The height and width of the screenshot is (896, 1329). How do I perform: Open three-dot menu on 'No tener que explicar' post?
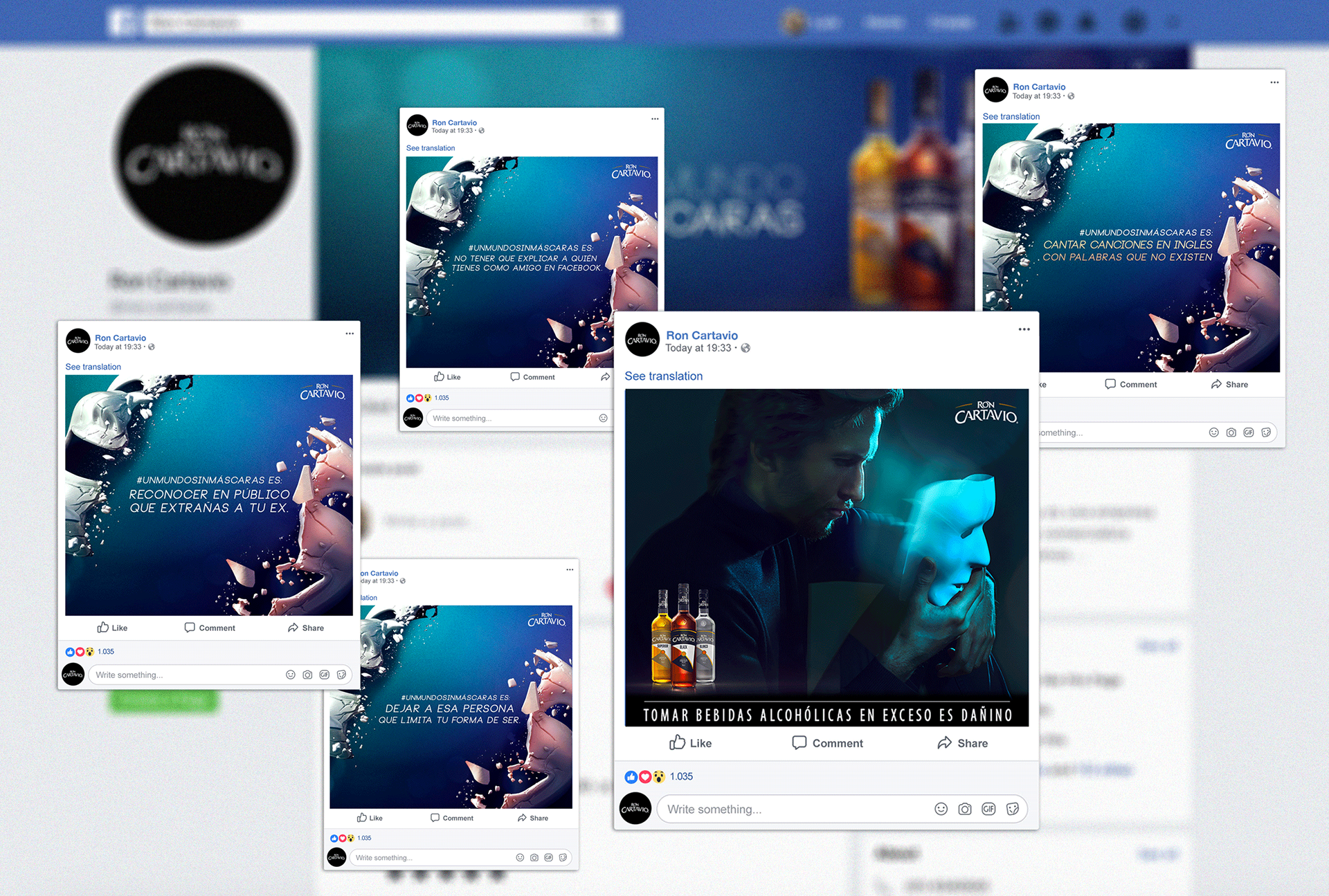[655, 119]
